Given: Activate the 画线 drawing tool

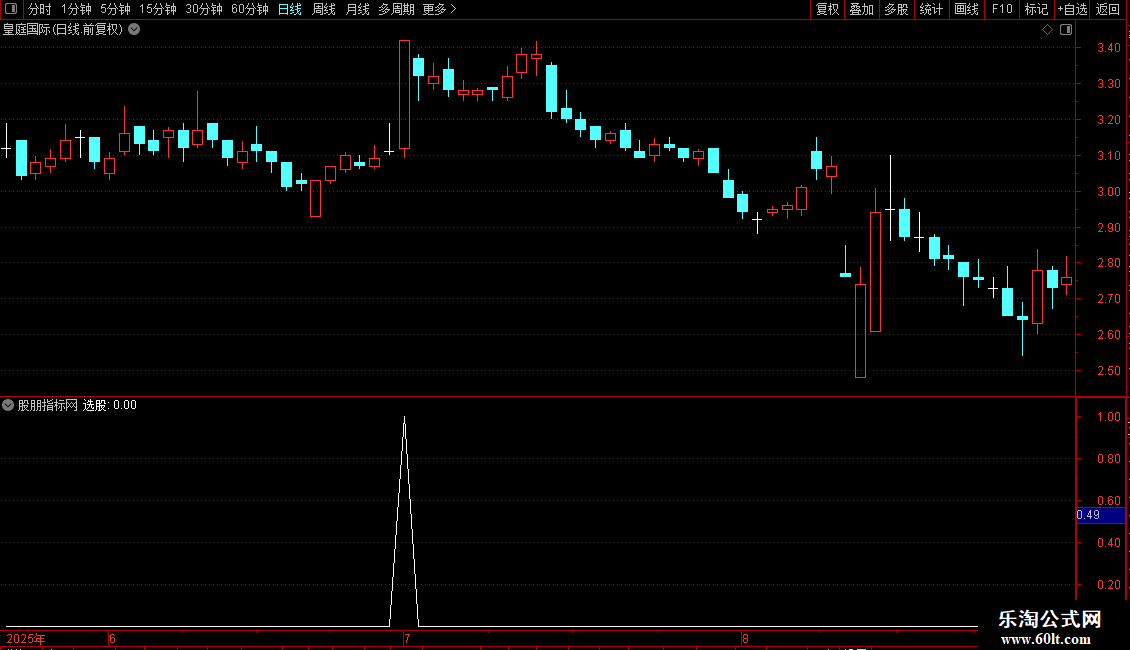Looking at the screenshot, I should point(966,9).
